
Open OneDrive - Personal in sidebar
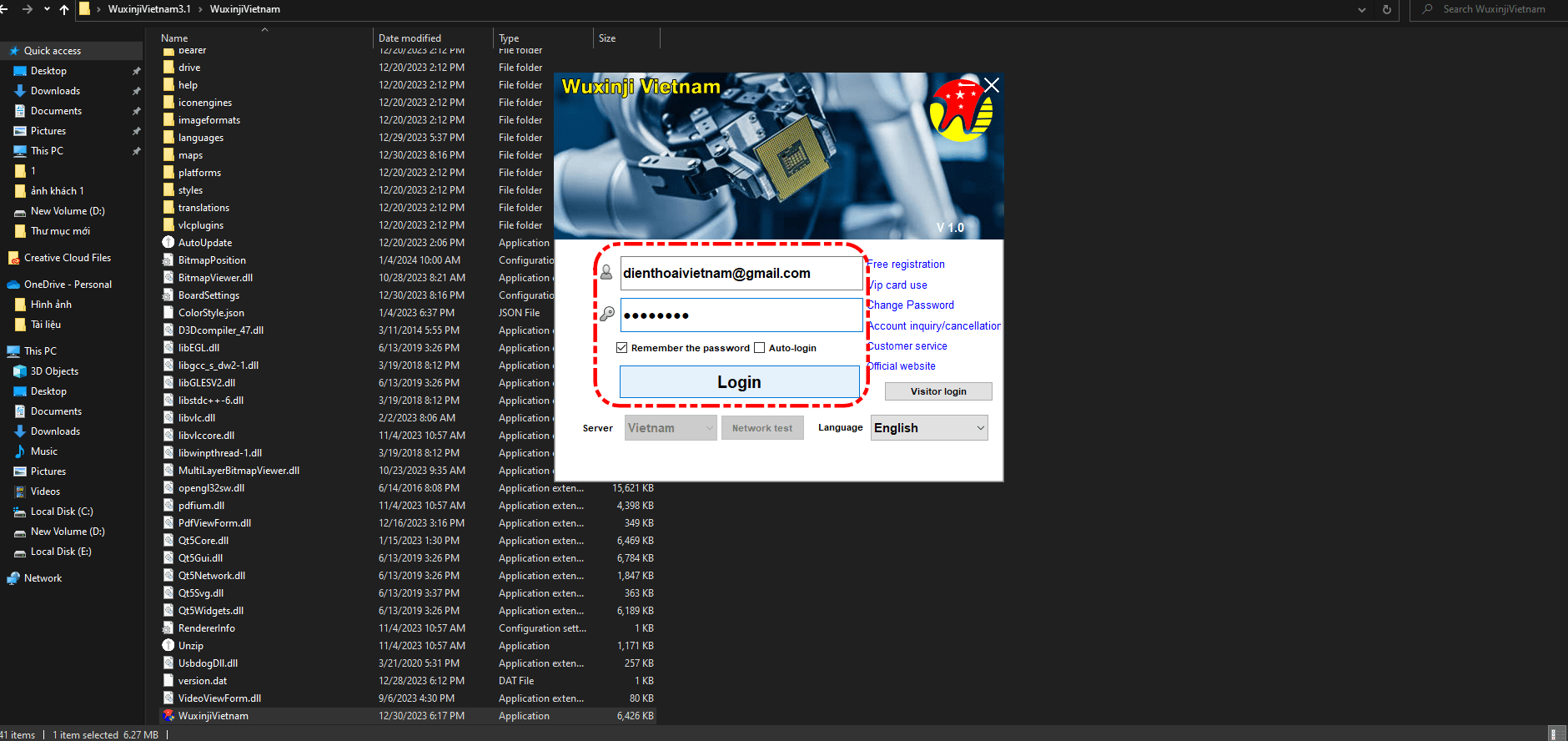68,285
